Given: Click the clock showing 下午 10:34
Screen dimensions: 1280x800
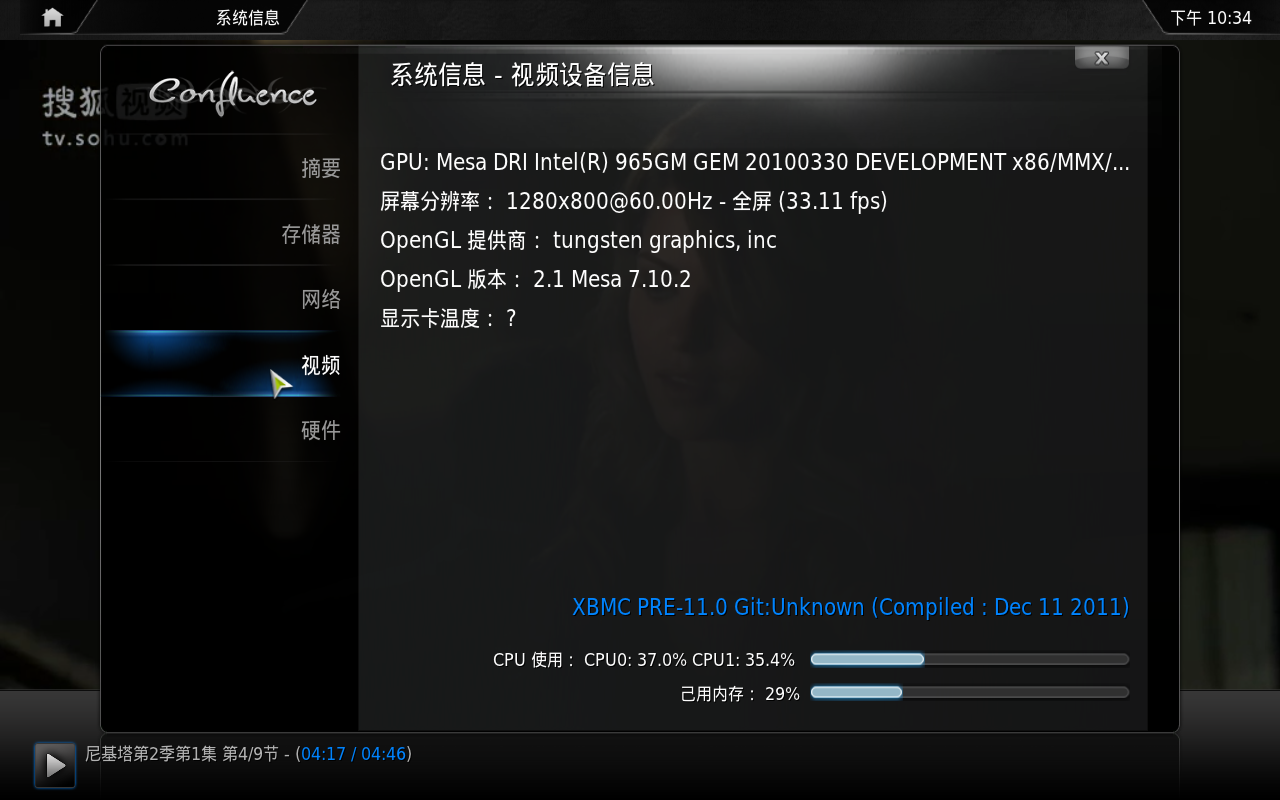Looking at the screenshot, I should tap(1211, 18).
